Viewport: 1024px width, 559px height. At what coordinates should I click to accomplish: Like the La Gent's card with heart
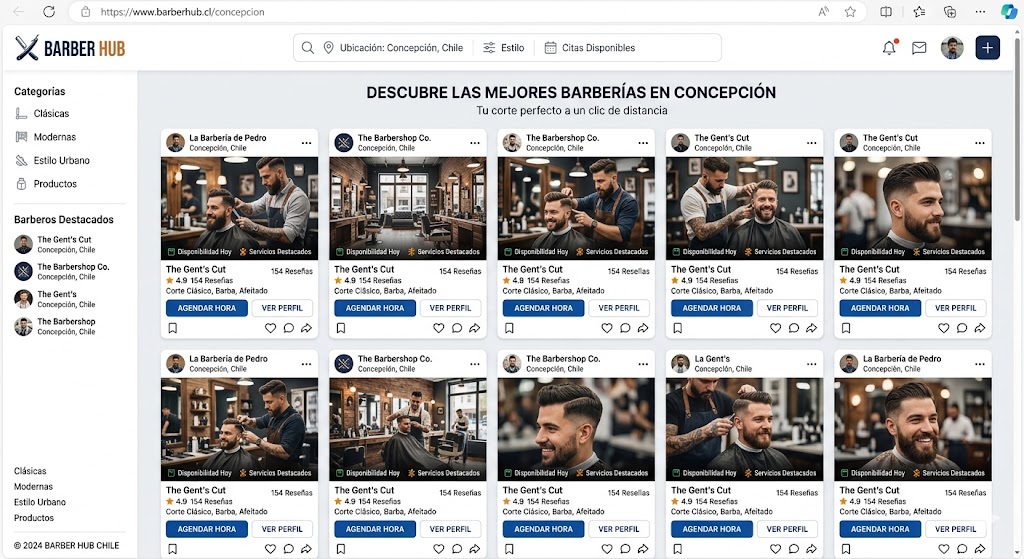[x=775, y=549]
